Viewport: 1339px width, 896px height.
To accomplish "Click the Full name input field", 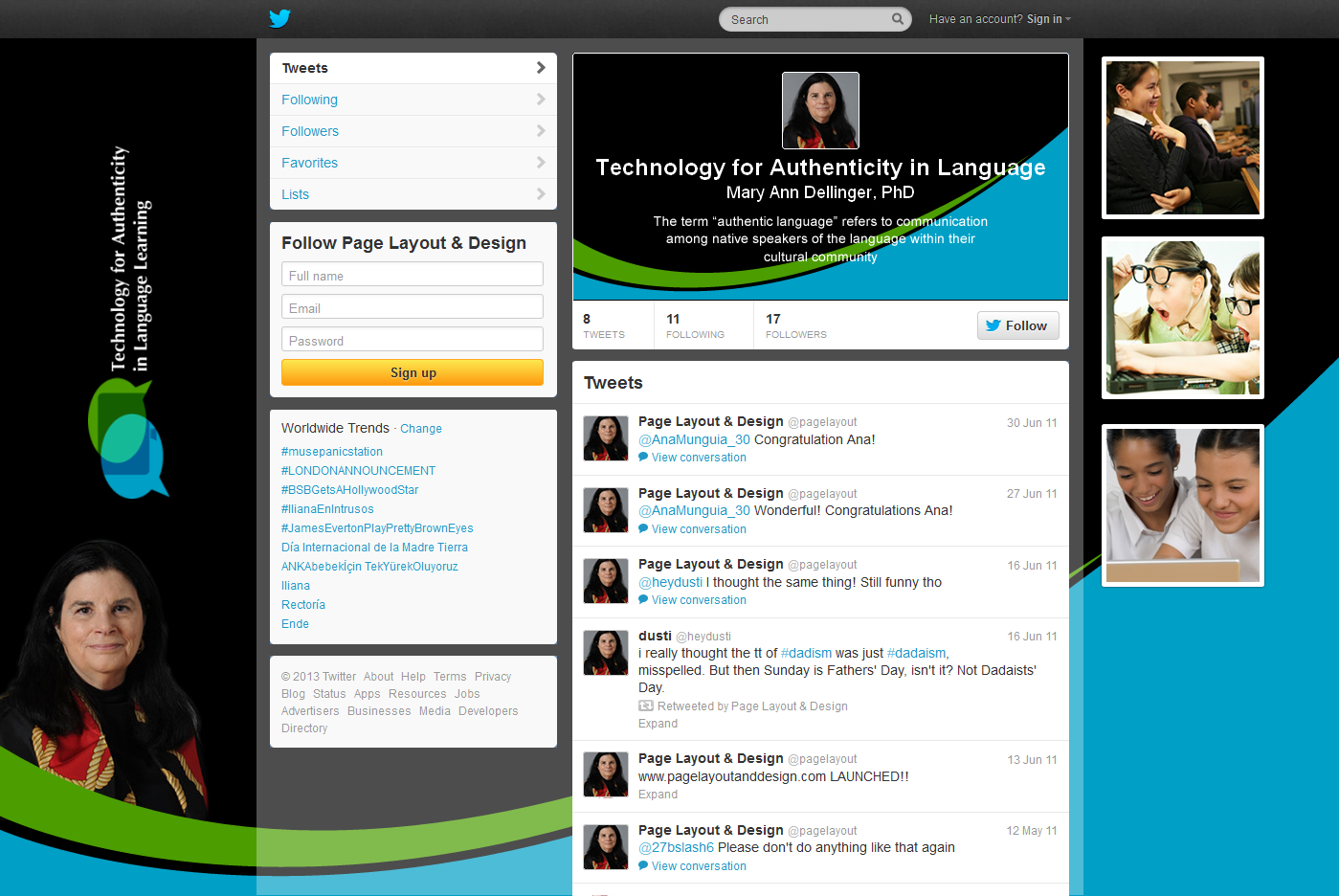I will click(413, 276).
